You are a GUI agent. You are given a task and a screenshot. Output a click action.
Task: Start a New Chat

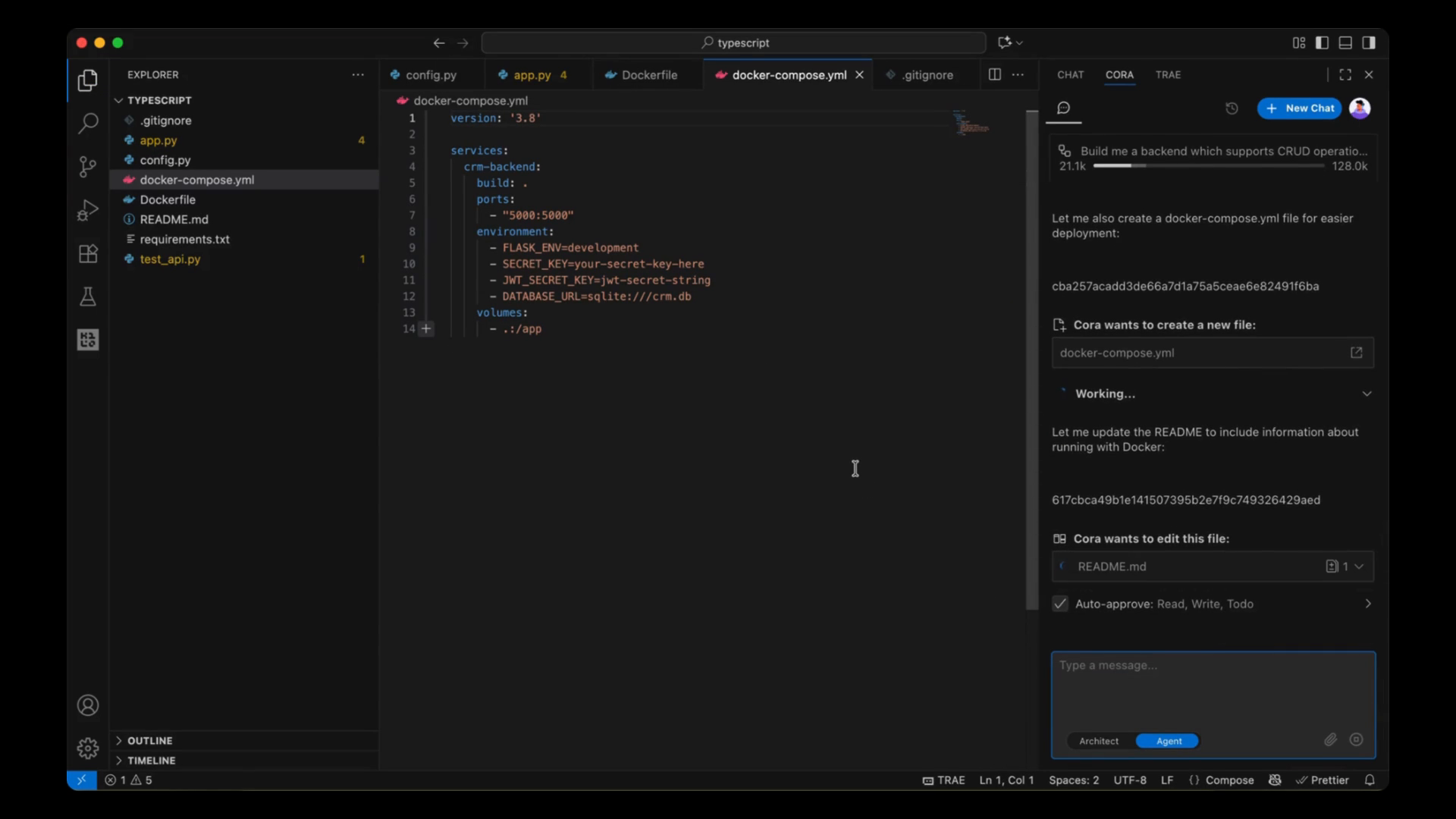[1299, 108]
